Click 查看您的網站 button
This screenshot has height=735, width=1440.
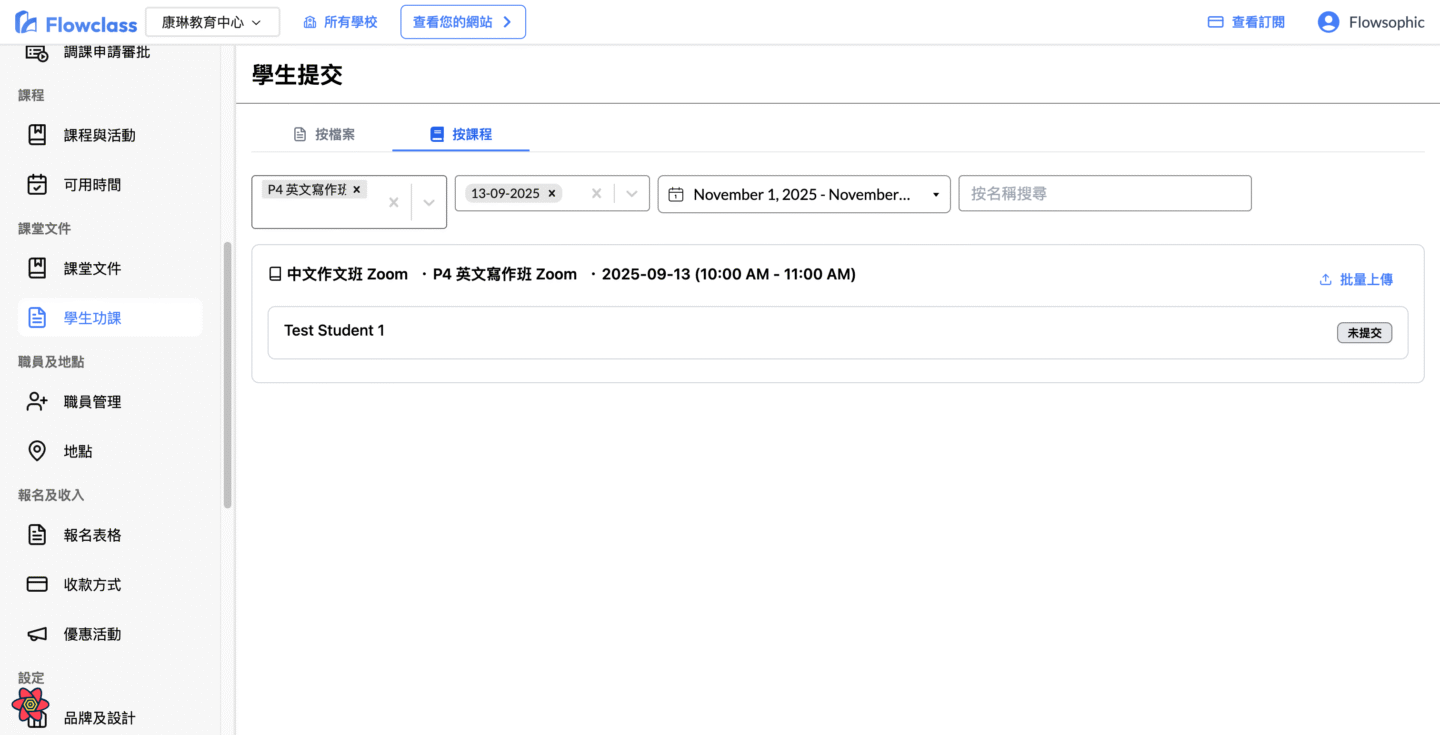pos(462,22)
